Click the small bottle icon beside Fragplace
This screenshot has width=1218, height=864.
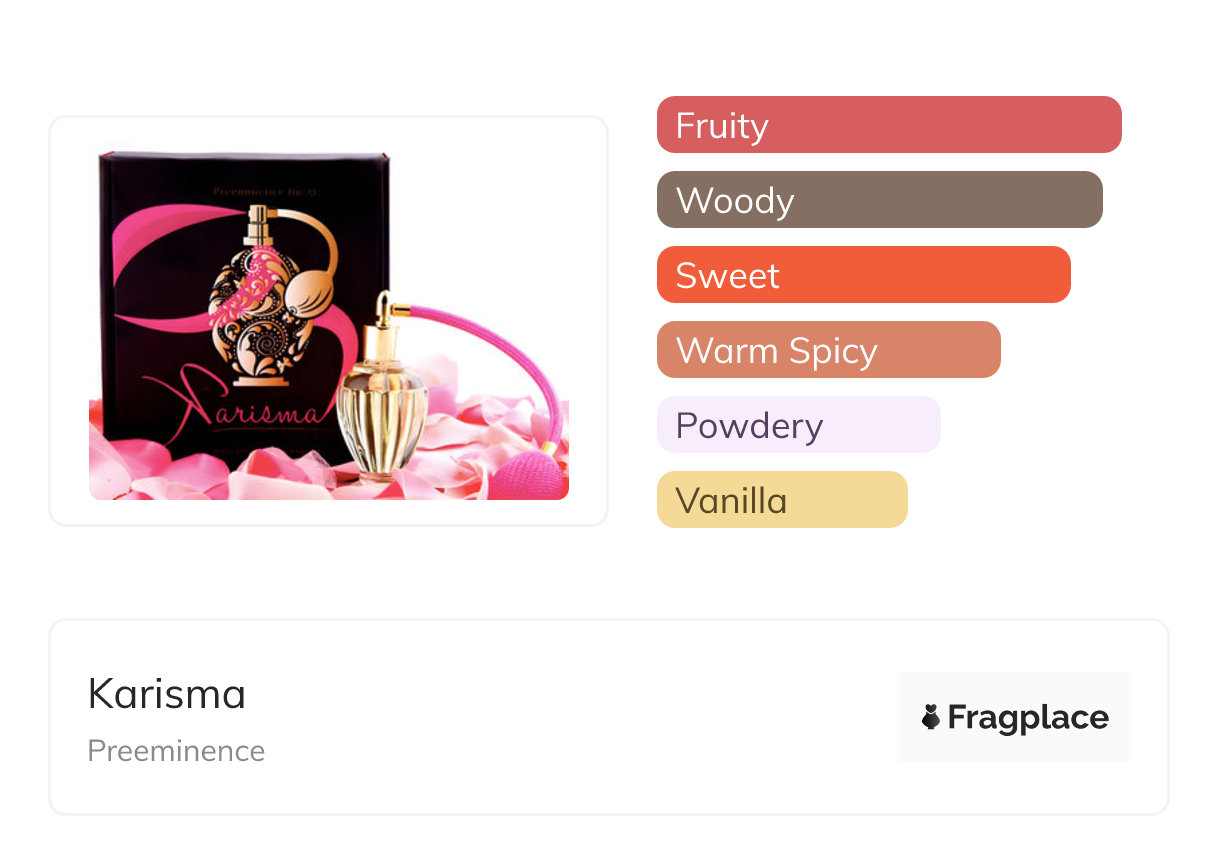coord(931,717)
